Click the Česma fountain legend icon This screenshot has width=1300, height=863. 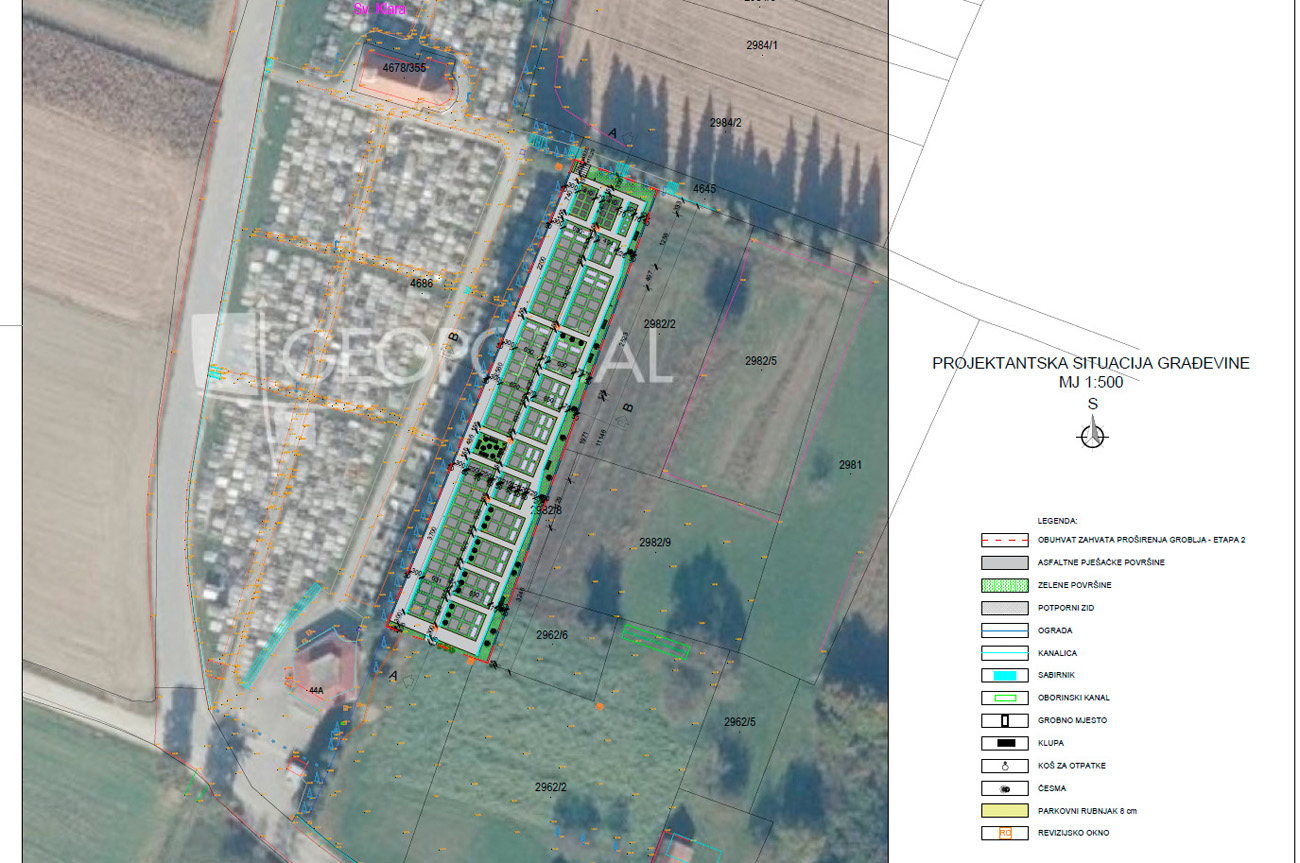(1004, 788)
